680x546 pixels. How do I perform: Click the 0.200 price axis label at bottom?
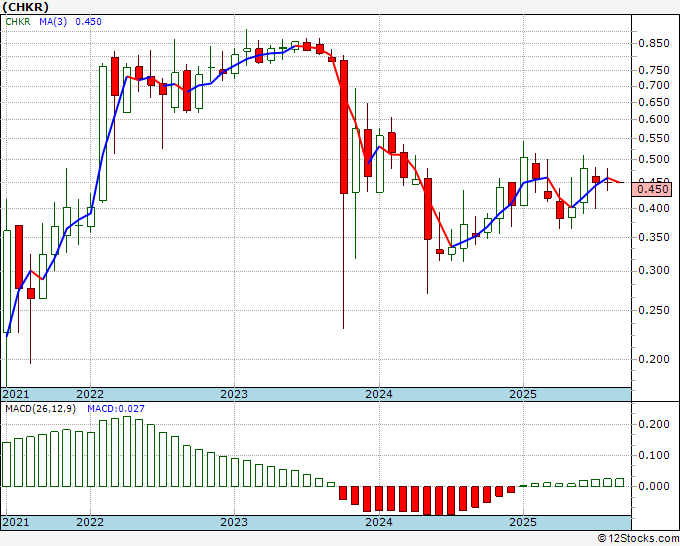click(x=655, y=359)
